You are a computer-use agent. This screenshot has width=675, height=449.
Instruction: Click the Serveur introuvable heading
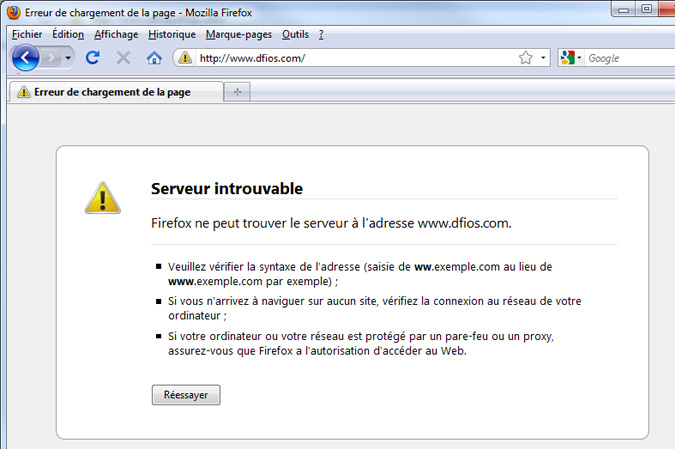pyautogui.click(x=227, y=189)
